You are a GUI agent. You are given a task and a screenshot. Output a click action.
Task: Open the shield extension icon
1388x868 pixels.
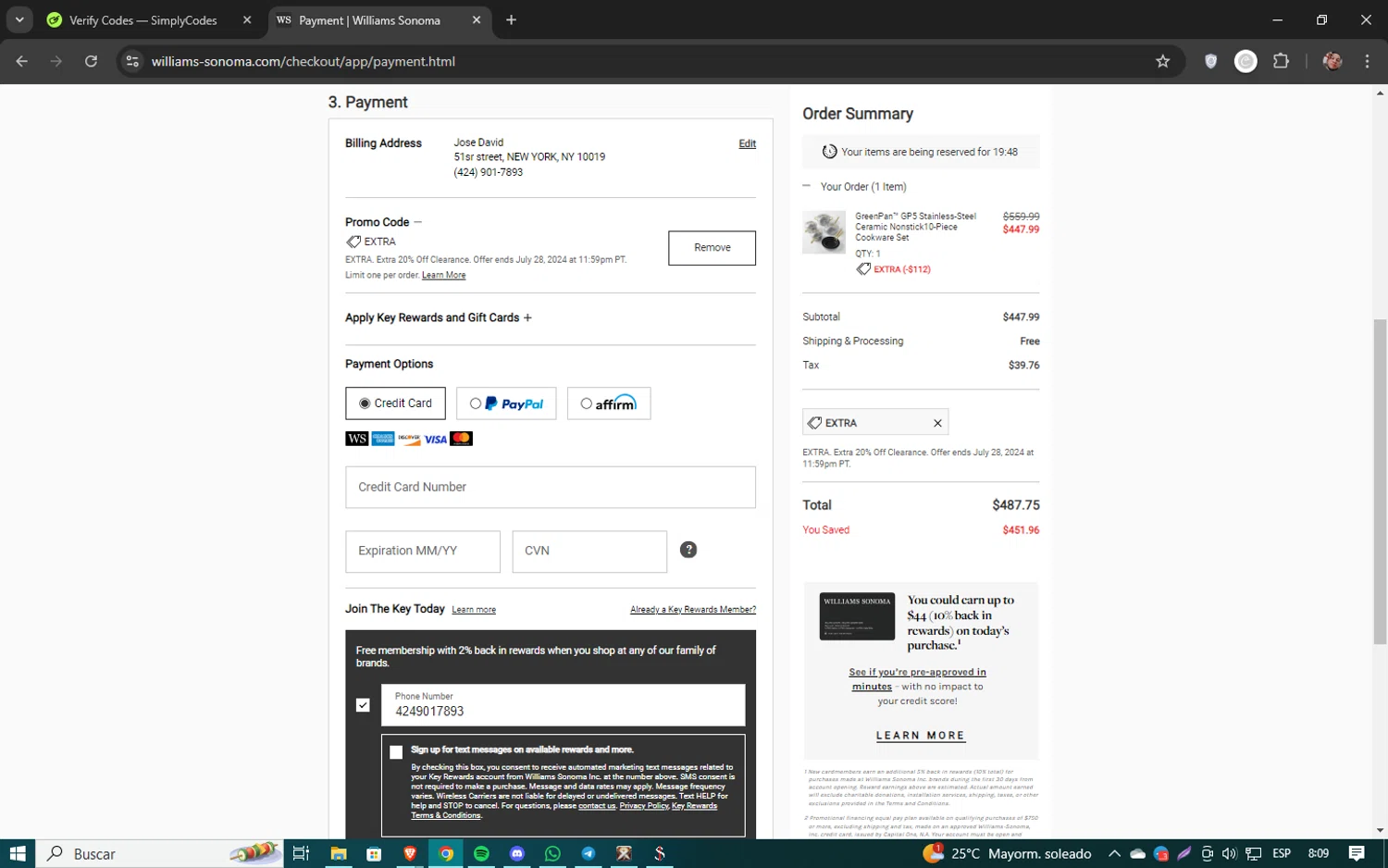[x=1210, y=61]
